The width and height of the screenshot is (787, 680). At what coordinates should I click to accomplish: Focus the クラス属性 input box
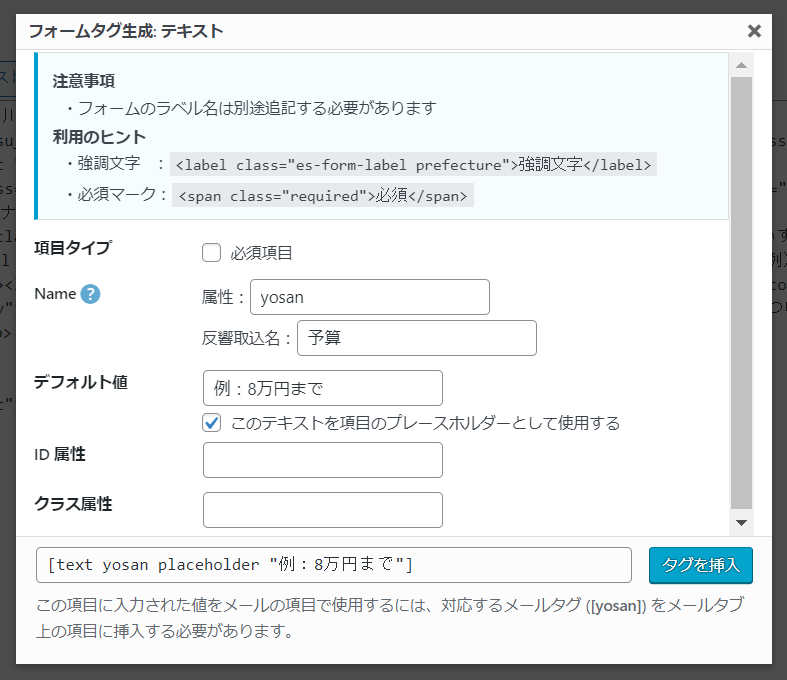point(322,510)
